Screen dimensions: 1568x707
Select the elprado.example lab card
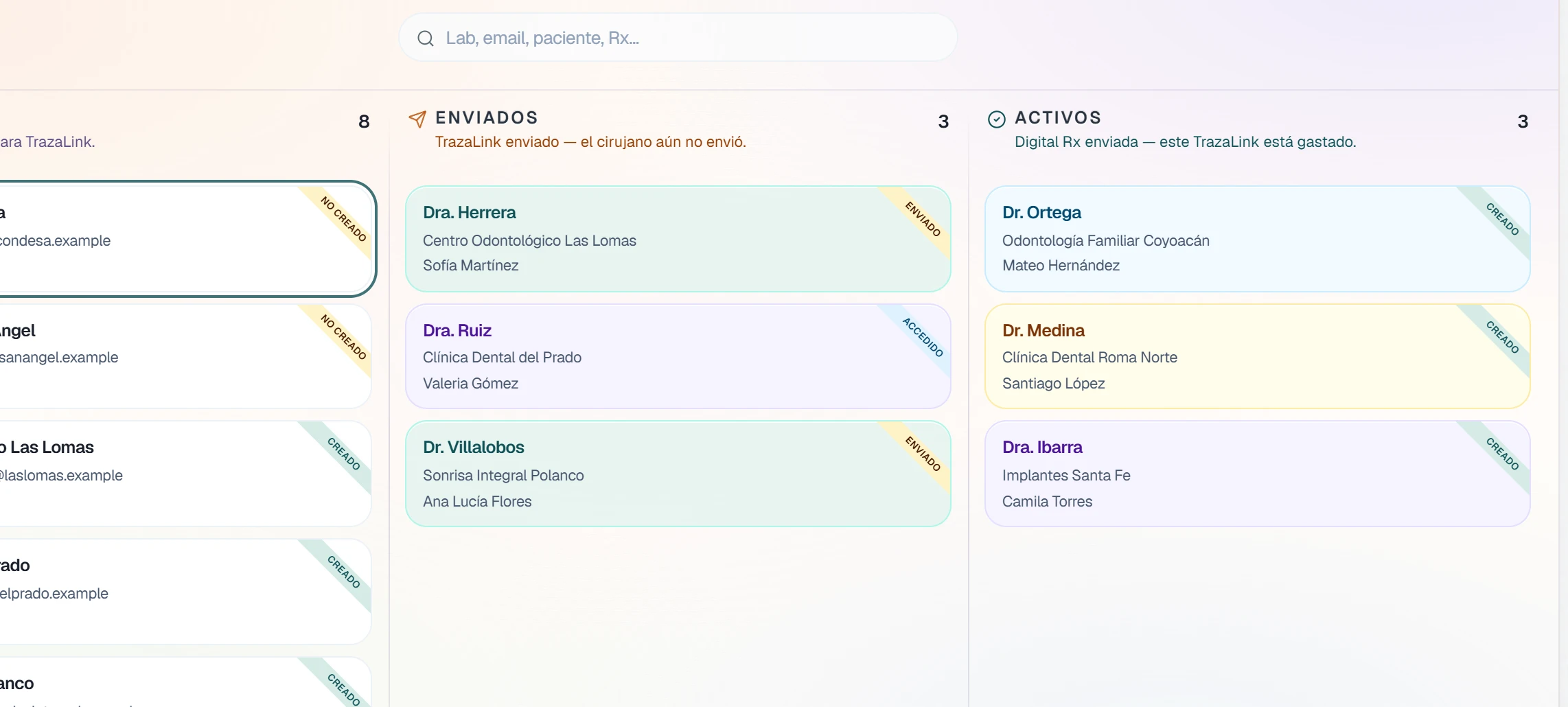[185, 592]
